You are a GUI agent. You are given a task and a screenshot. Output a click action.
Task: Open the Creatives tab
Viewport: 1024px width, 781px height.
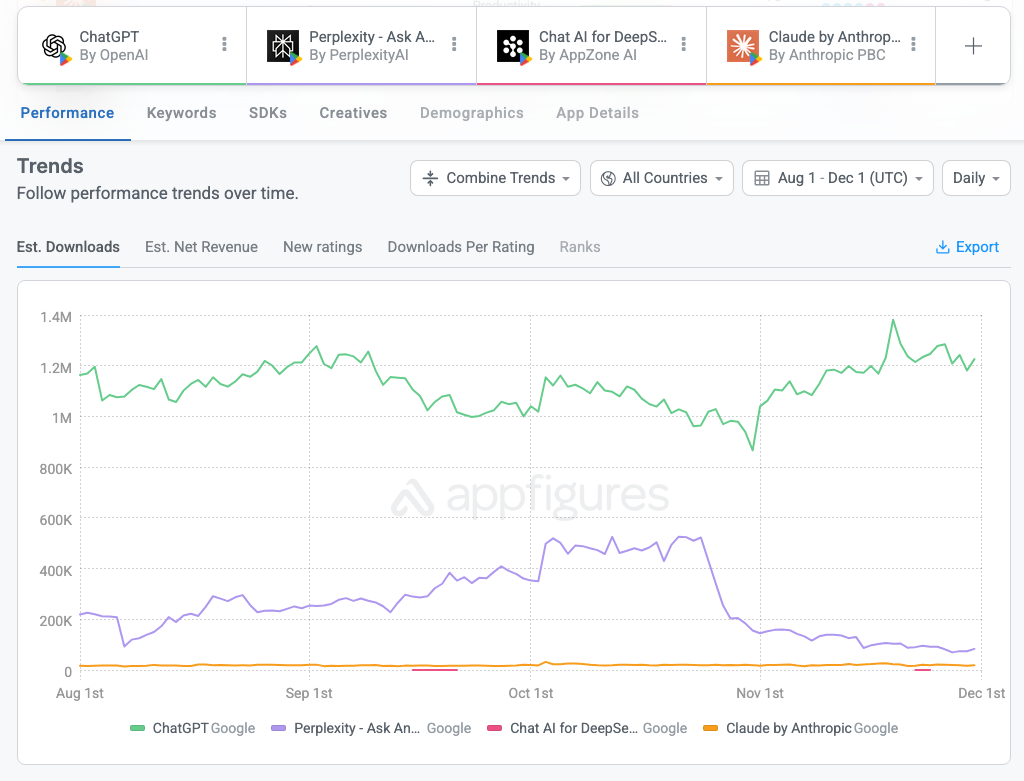pyautogui.click(x=353, y=113)
